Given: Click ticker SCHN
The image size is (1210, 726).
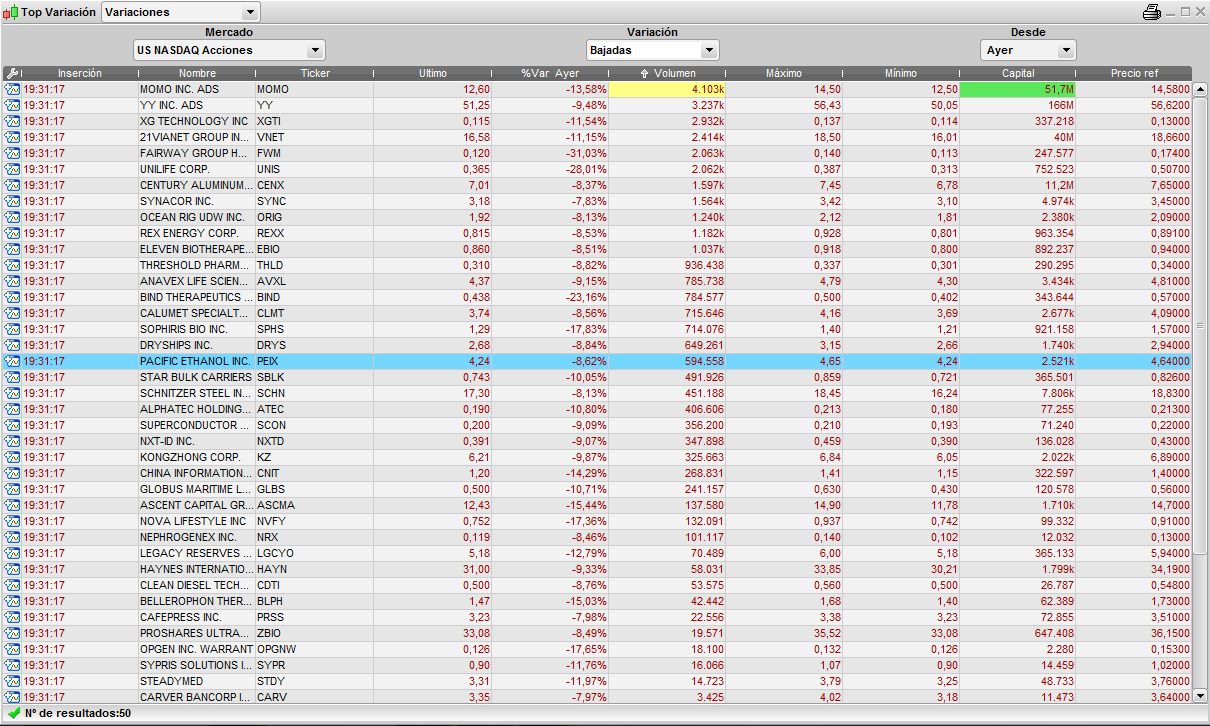Looking at the screenshot, I should (x=271, y=393).
